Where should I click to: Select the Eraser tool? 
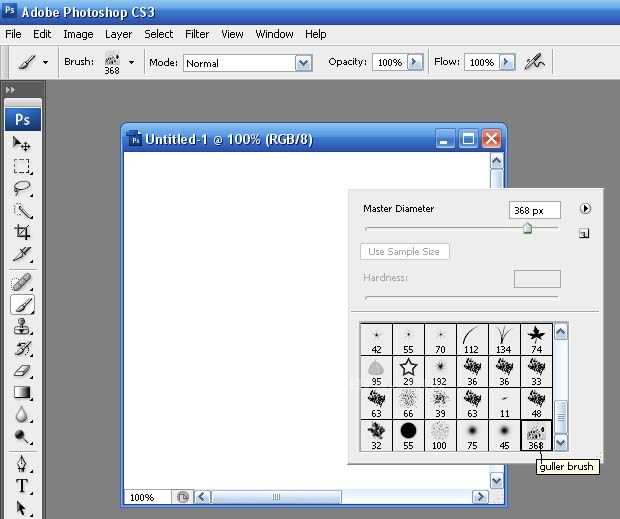22,371
